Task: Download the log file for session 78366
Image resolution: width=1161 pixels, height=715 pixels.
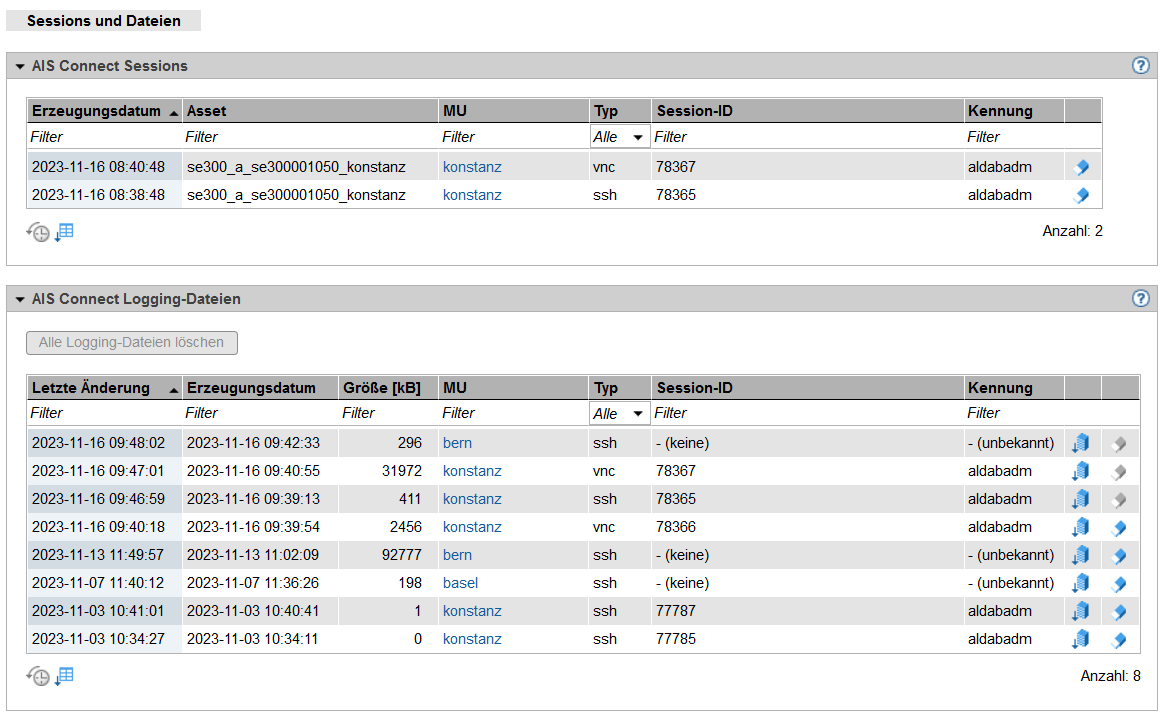Action: point(1081,527)
